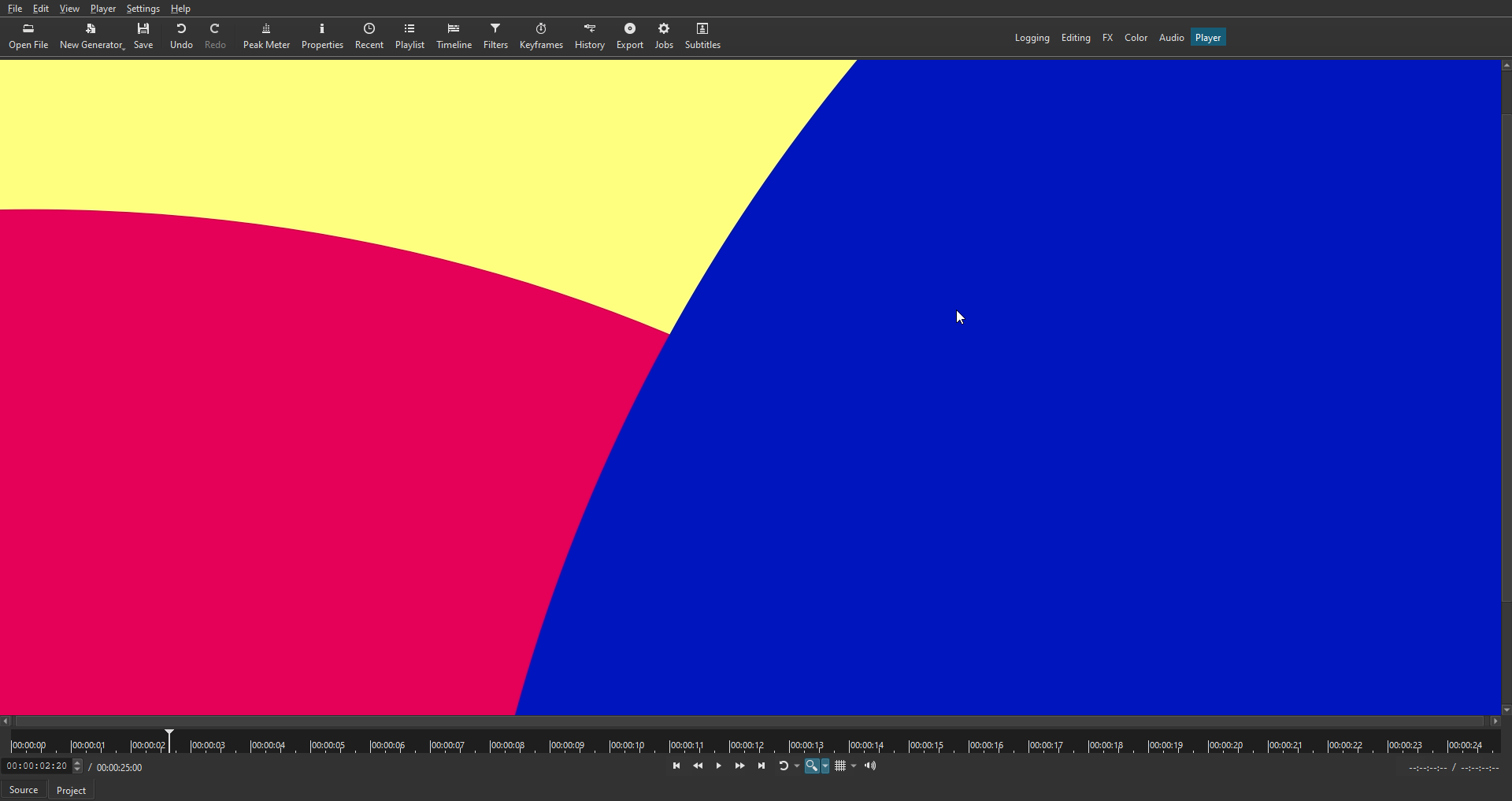Show the Peak Meter panel
Screen dimensions: 1512x801
pyautogui.click(x=266, y=36)
